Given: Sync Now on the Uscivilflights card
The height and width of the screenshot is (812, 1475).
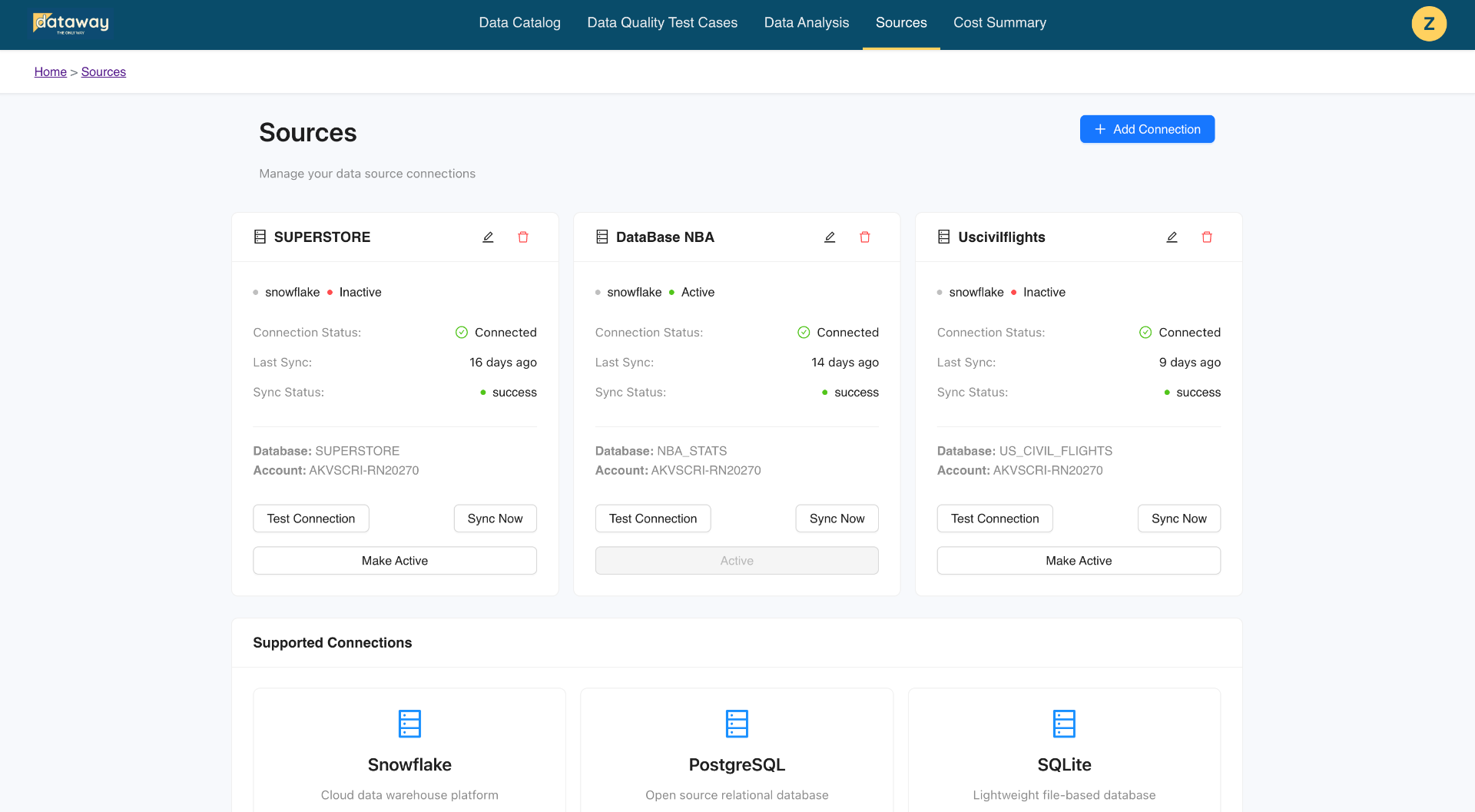Looking at the screenshot, I should coord(1178,518).
